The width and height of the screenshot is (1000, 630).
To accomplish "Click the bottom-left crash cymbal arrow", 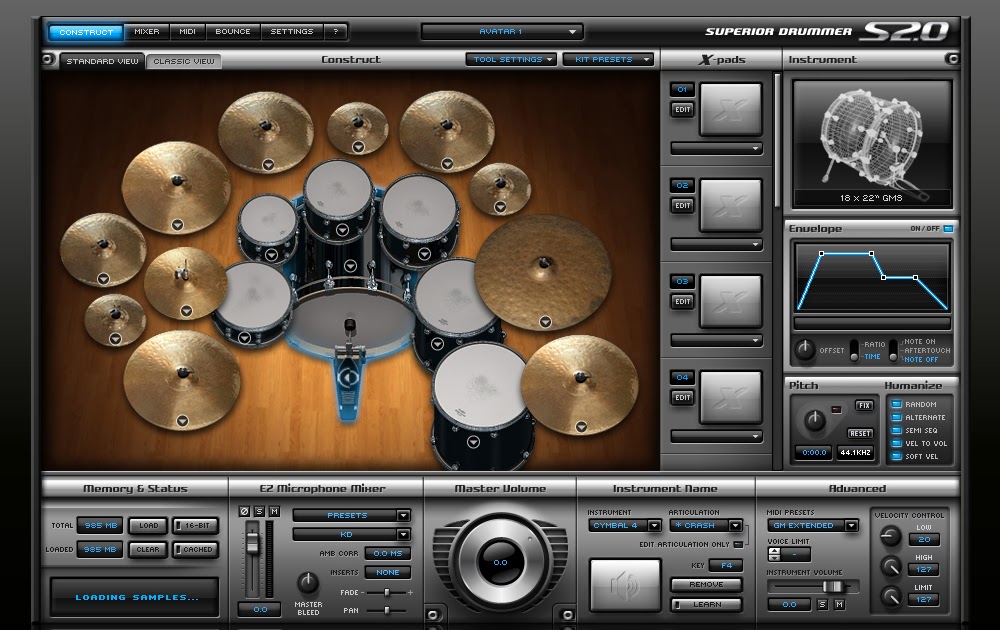I will [x=182, y=421].
